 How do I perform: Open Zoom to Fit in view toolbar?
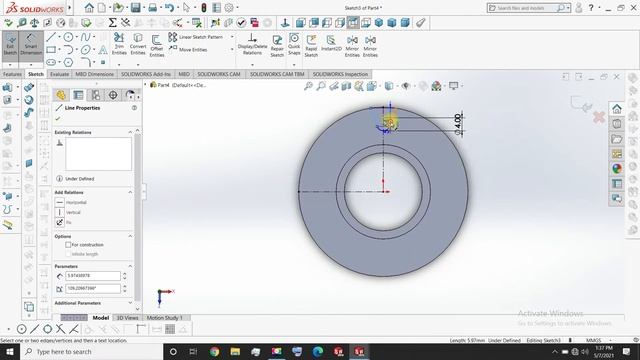point(309,86)
